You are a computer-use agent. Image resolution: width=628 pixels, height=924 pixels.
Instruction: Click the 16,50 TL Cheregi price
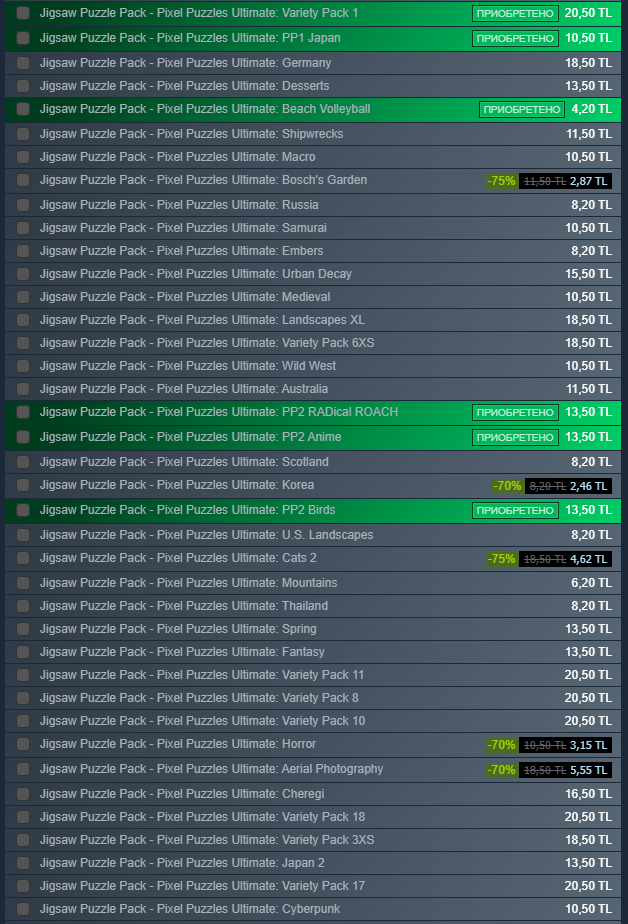pos(589,793)
